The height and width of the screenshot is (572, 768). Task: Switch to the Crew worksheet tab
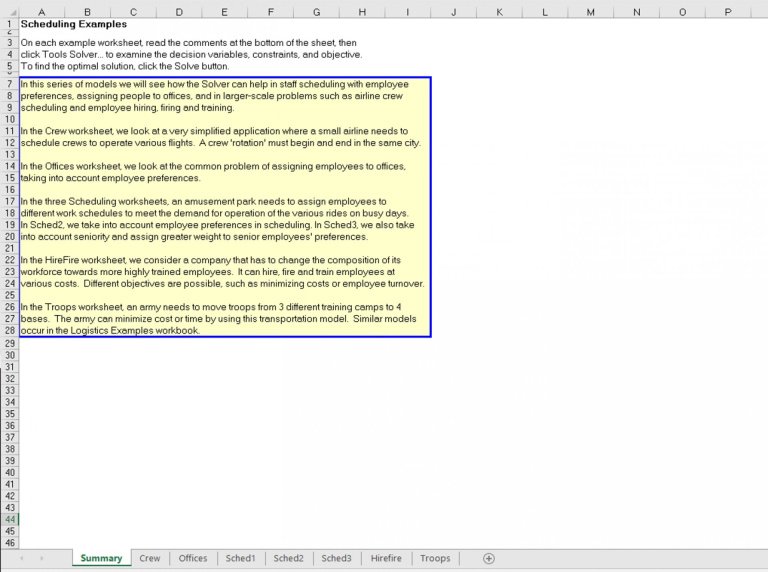point(149,558)
